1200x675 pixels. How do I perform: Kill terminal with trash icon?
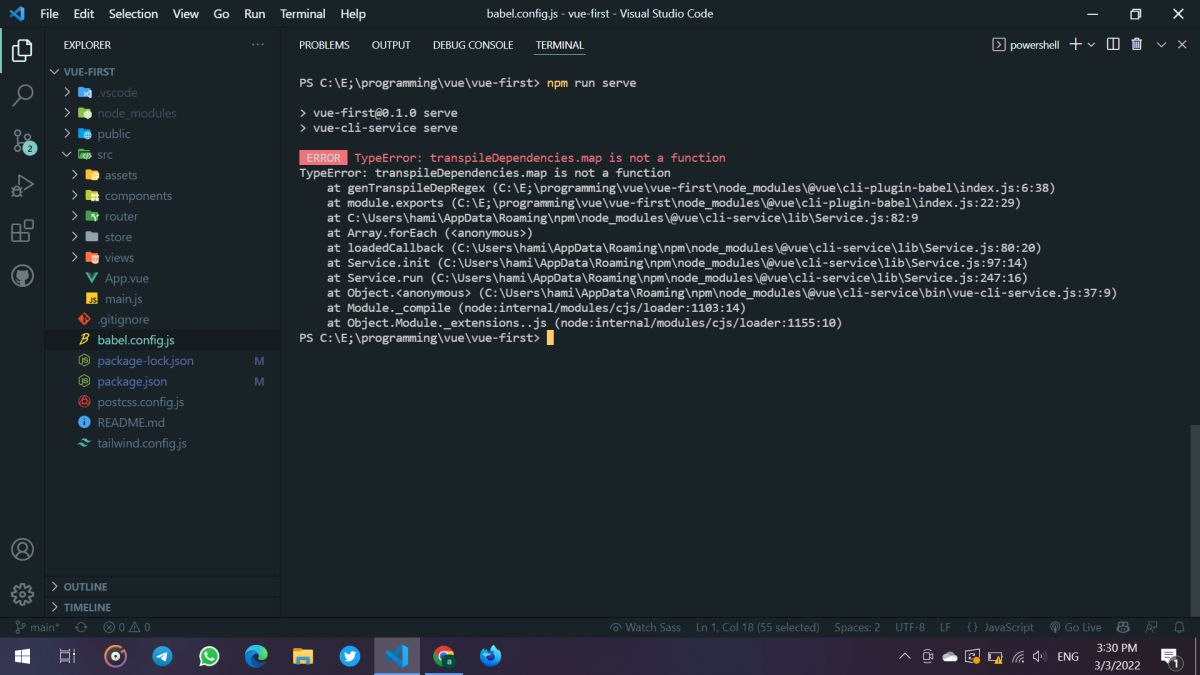(1137, 45)
